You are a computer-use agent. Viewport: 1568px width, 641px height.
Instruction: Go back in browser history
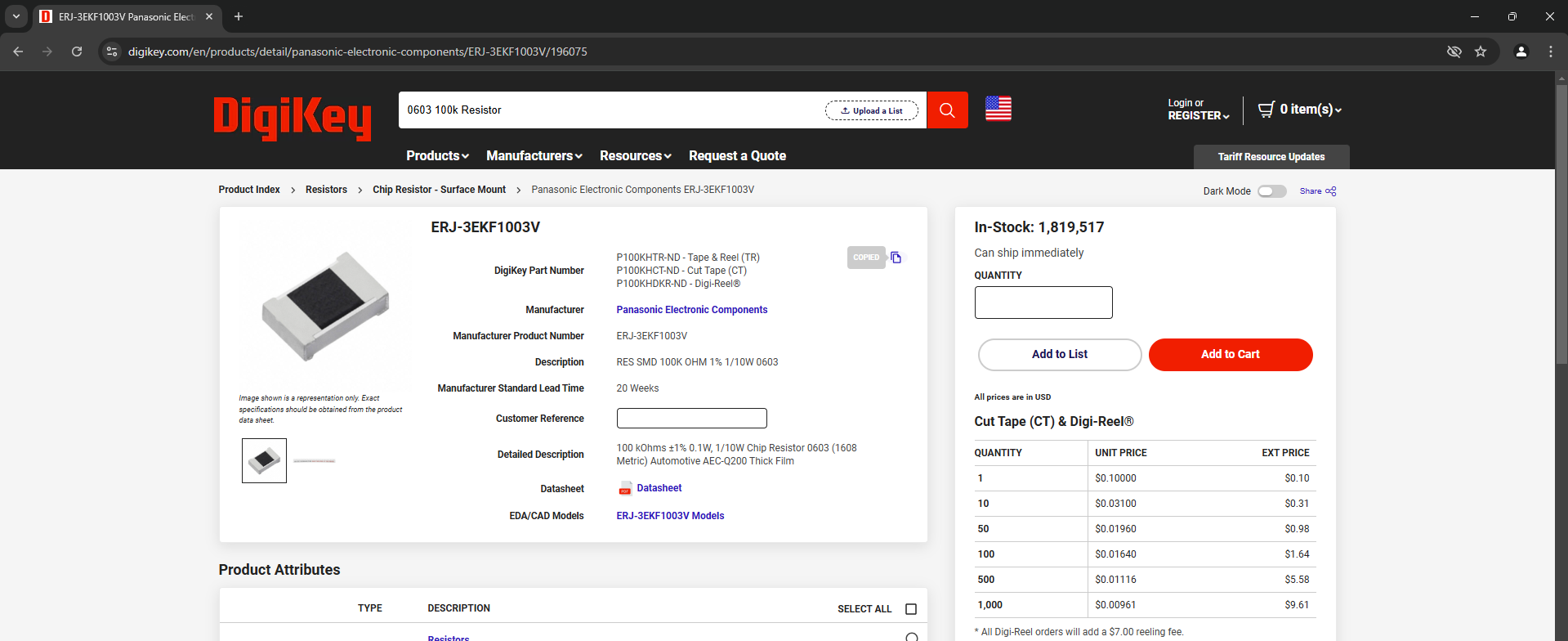[18, 52]
